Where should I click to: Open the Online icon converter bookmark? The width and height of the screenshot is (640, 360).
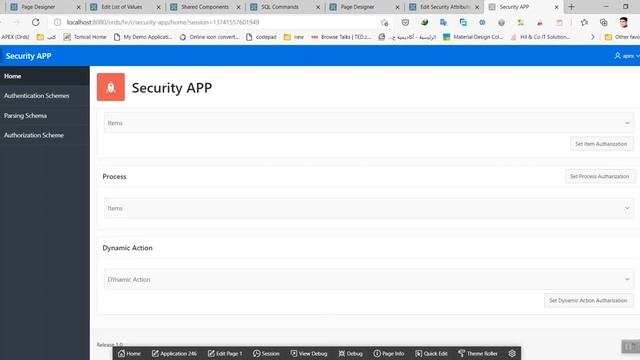209,37
